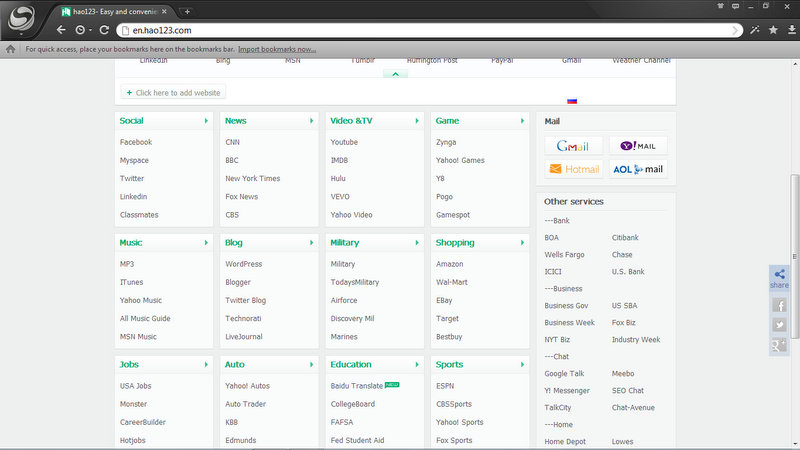Image resolution: width=800 pixels, height=450 pixels.
Task: Open the AOL mail logo
Action: pos(638,169)
